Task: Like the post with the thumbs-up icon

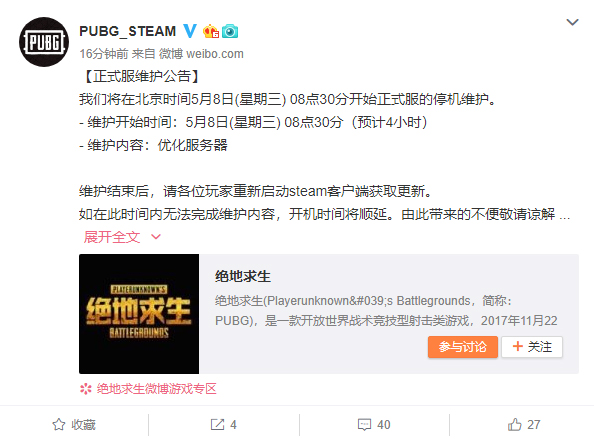Action: pos(514,424)
